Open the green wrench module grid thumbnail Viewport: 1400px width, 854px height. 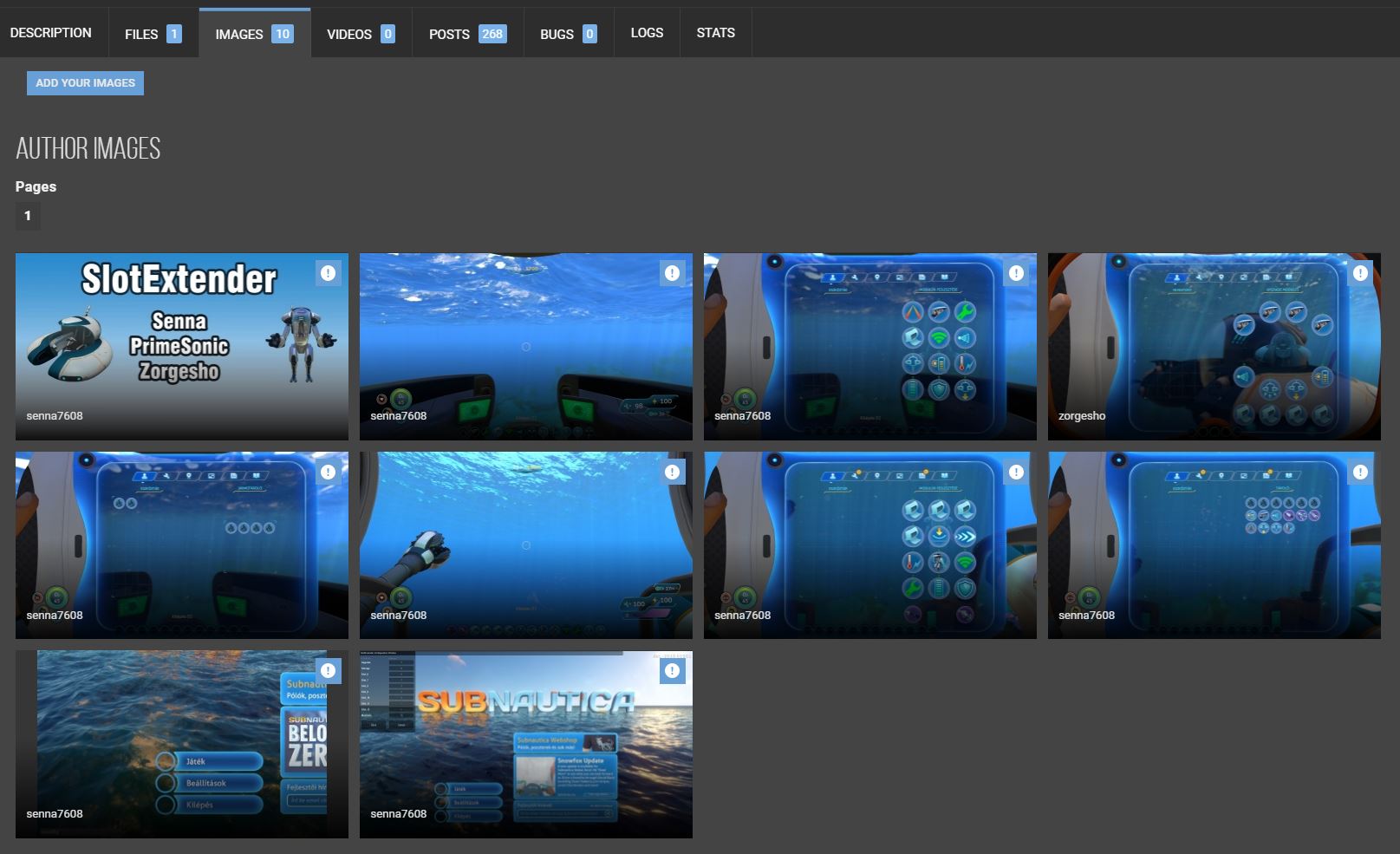(870, 347)
